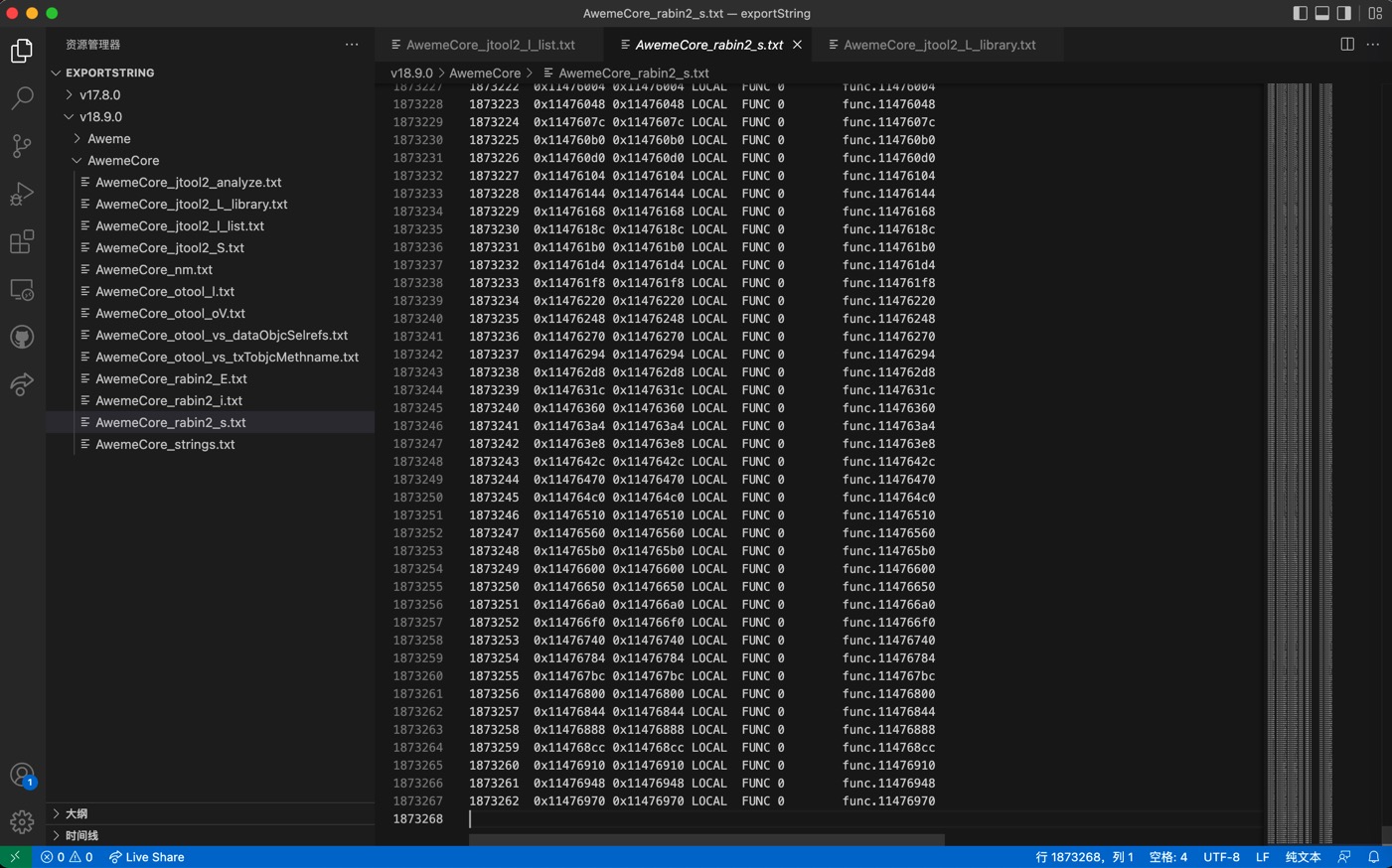Toggle the bottom panel layout button
This screenshot has height=868, width=1392.
click(x=1322, y=13)
